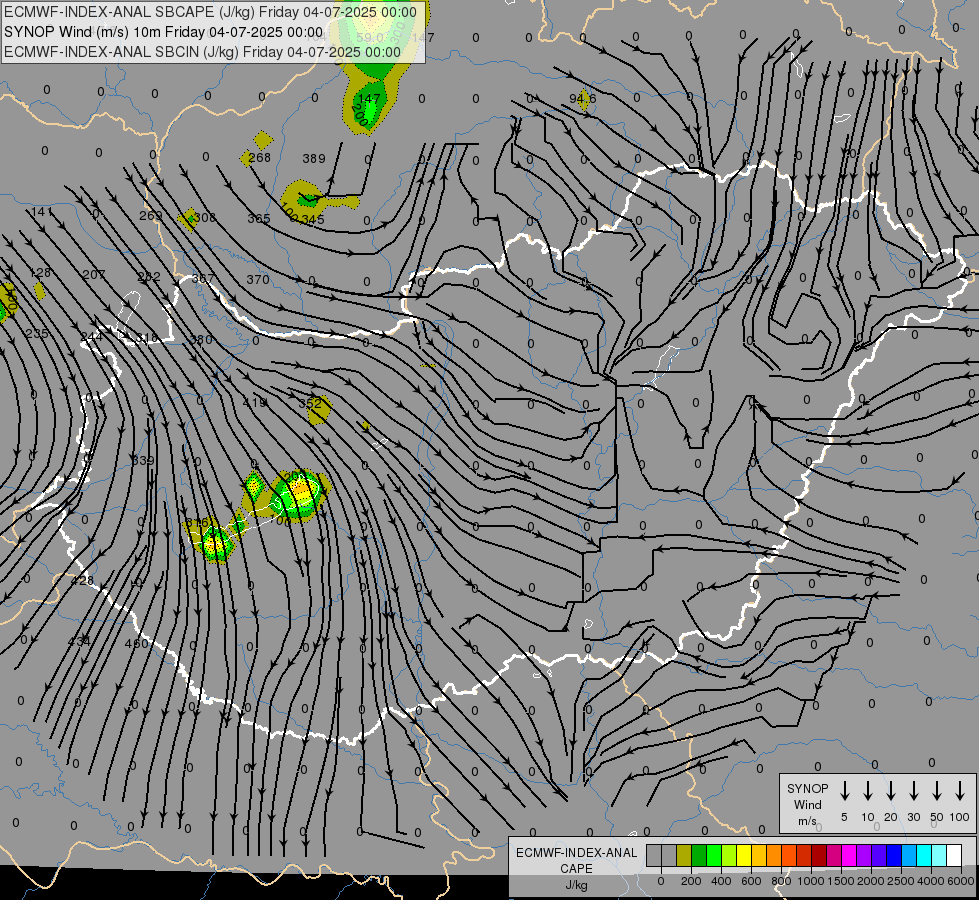Click the 'J/kg' unit label in legend

(576, 885)
